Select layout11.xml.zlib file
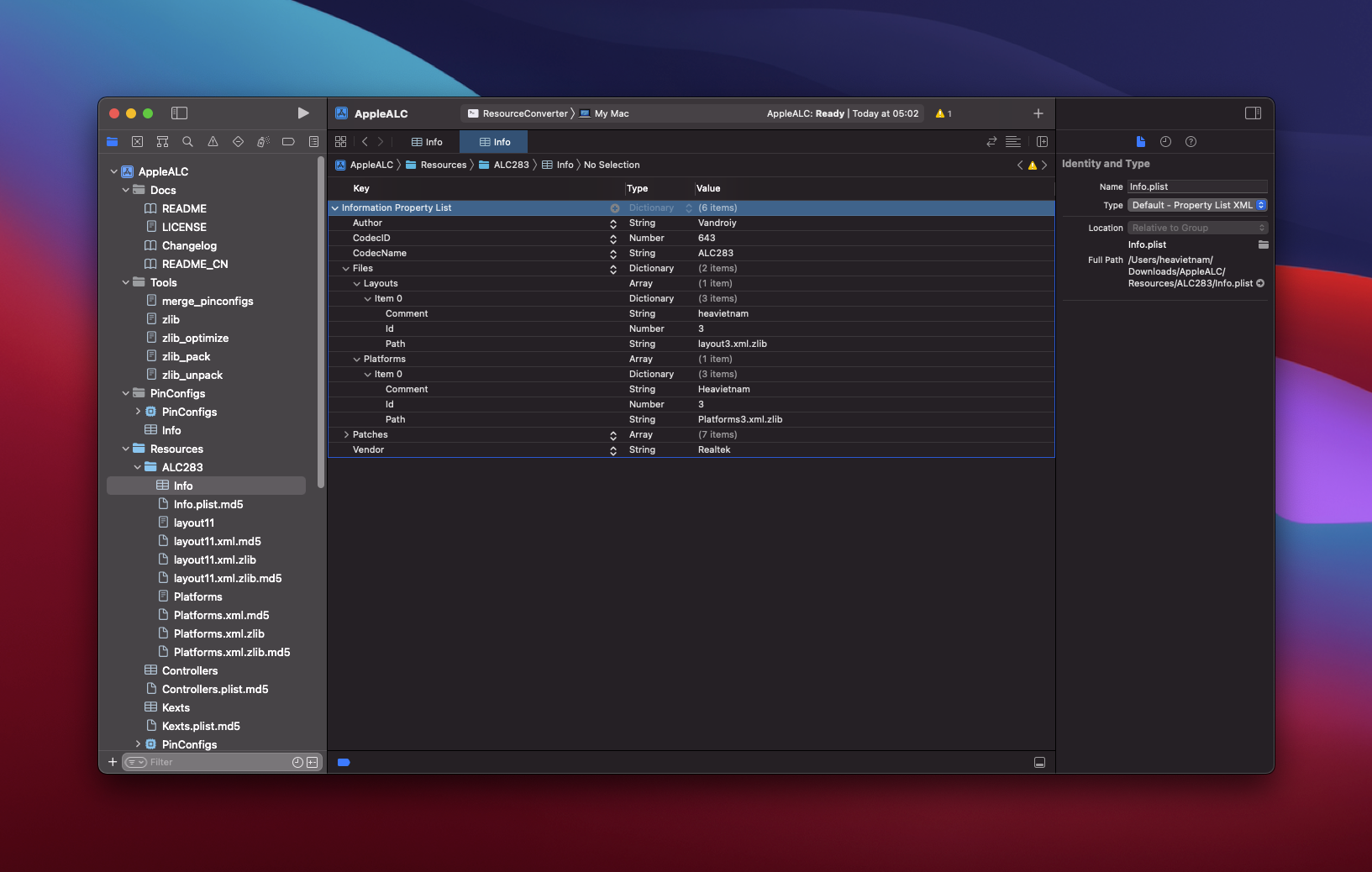Image resolution: width=1372 pixels, height=872 pixels. [214, 559]
